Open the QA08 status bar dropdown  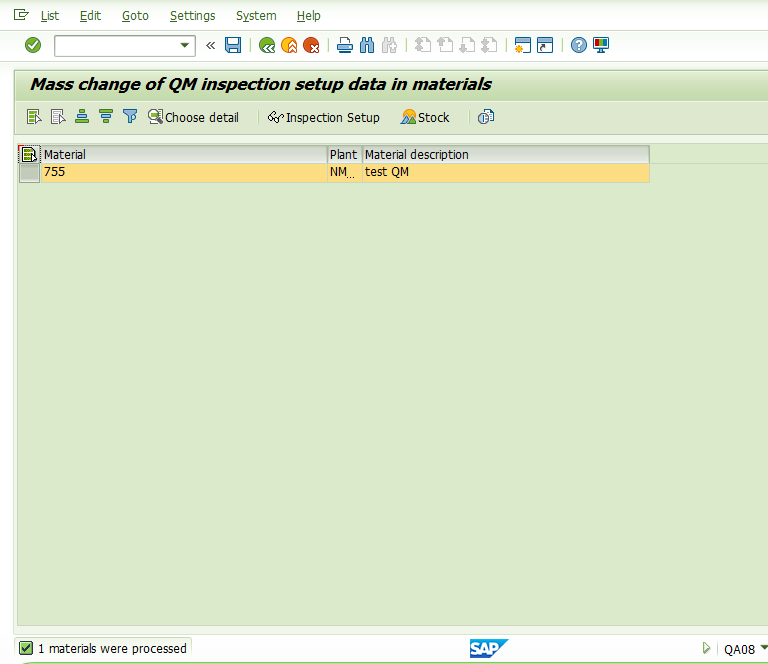[764, 648]
